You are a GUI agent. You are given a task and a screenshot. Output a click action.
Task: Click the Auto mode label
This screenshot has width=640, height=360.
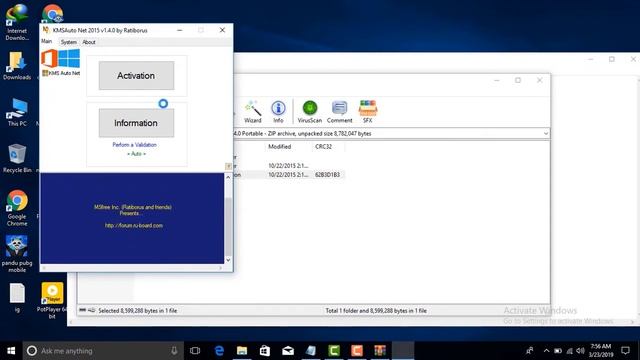click(136, 154)
